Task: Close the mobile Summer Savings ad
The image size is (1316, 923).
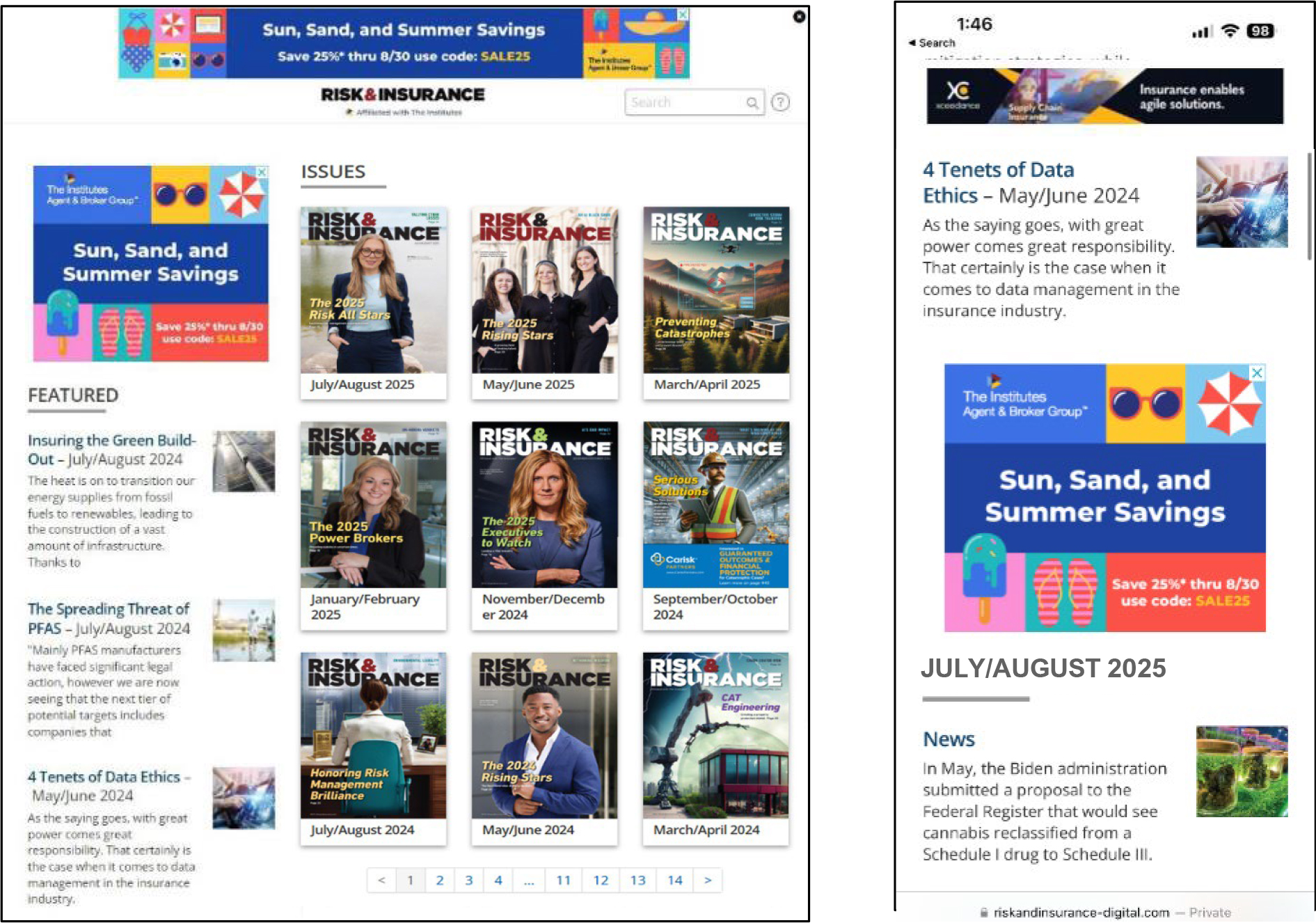Action: (x=1257, y=373)
